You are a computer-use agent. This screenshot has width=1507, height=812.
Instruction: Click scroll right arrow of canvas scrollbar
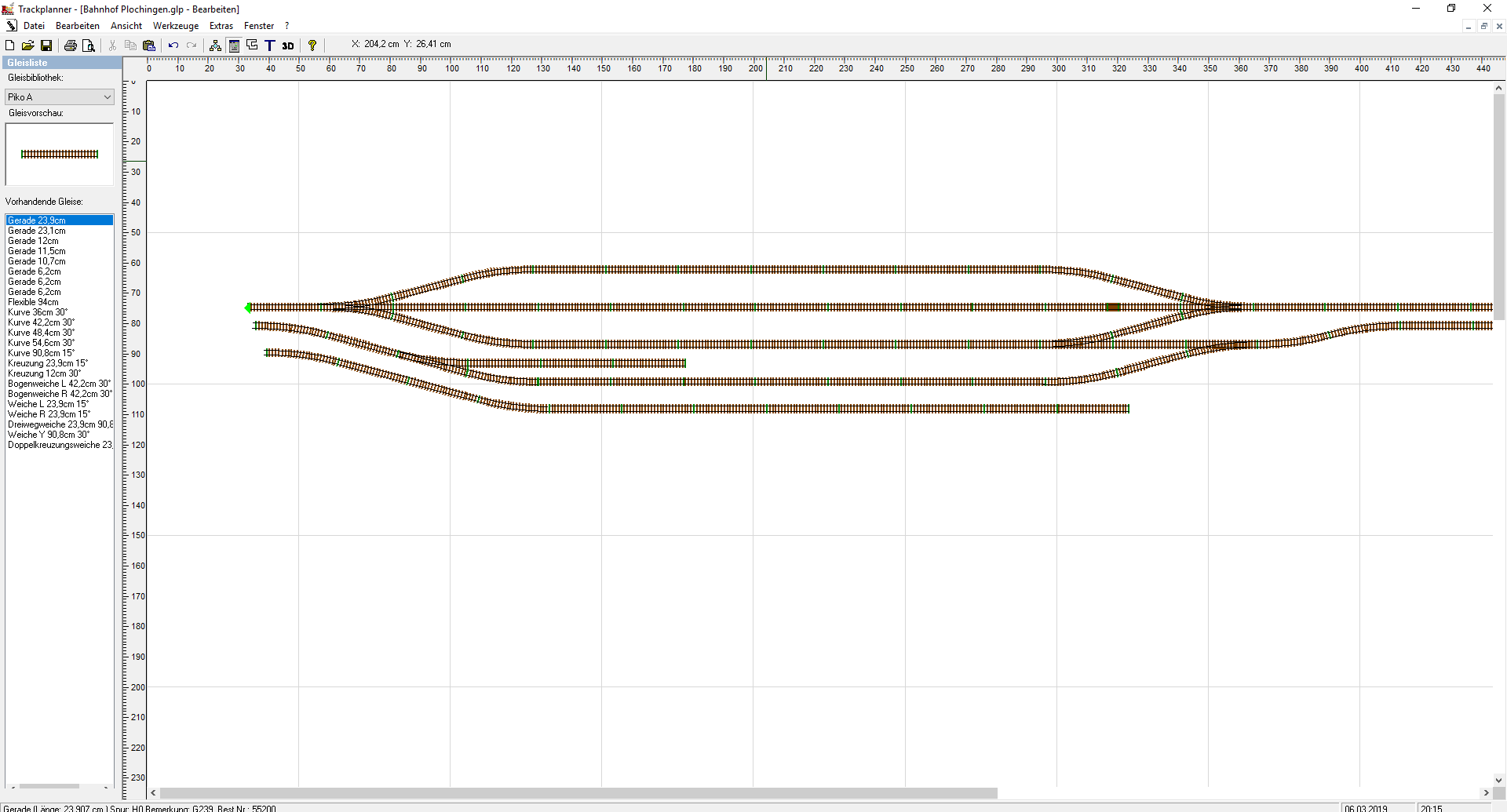click(1486, 793)
